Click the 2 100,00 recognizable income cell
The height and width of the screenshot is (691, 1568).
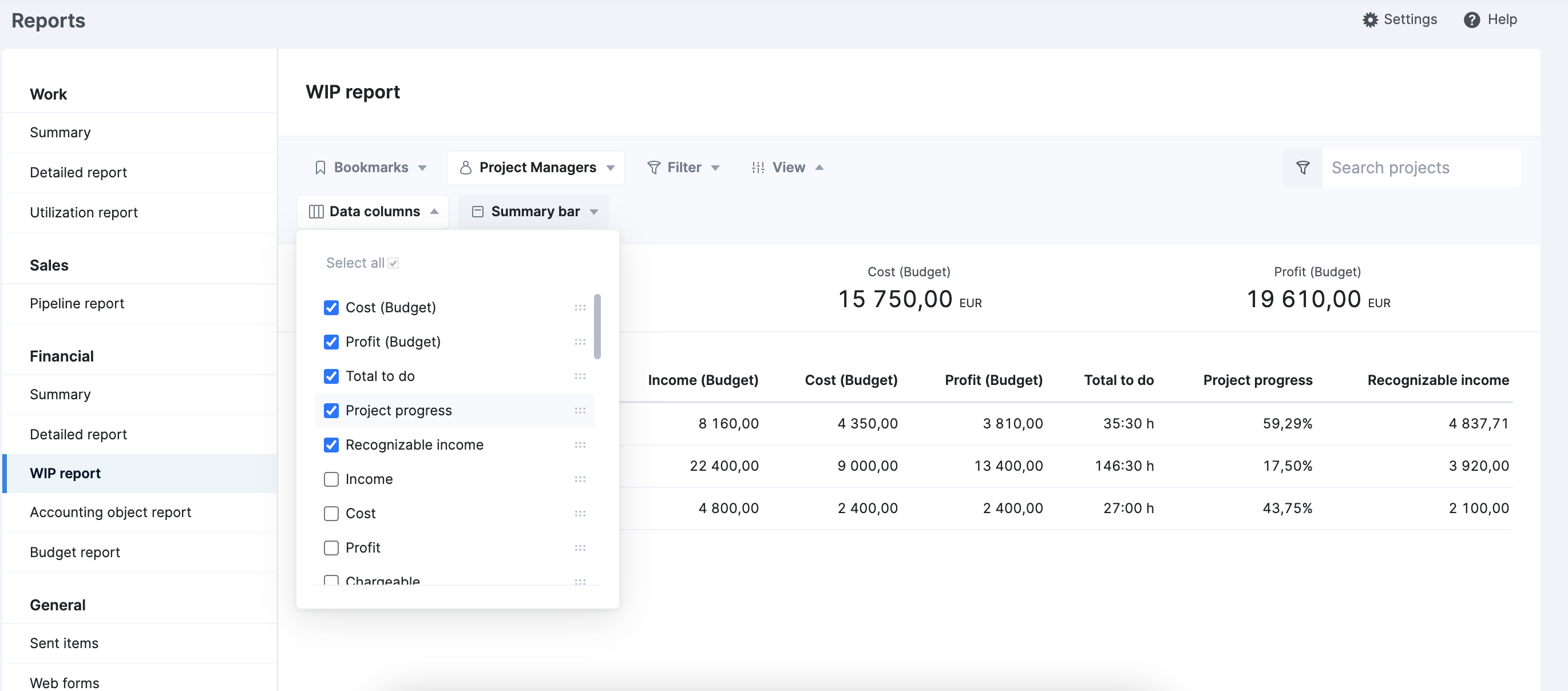pyautogui.click(x=1479, y=509)
